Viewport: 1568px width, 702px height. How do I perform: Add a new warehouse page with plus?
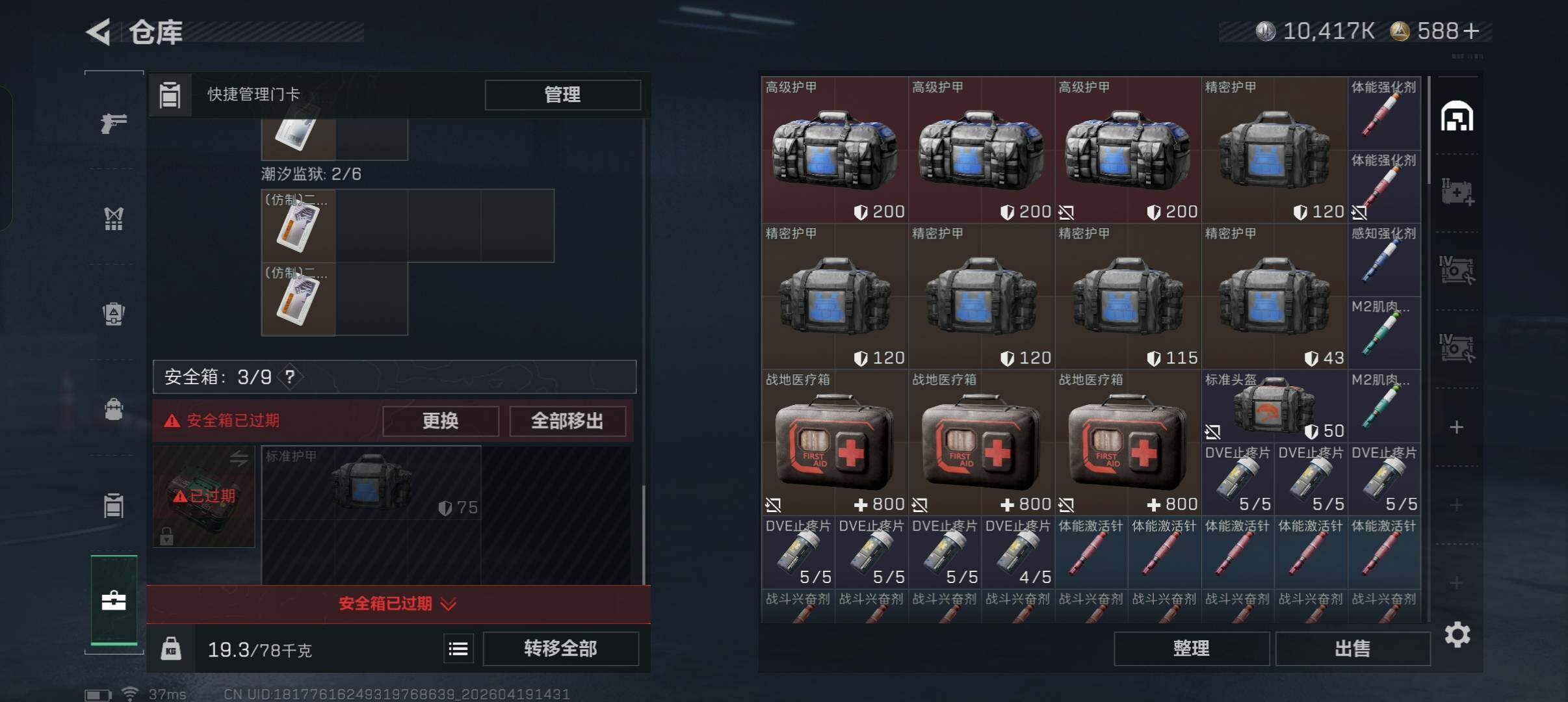pos(1456,427)
